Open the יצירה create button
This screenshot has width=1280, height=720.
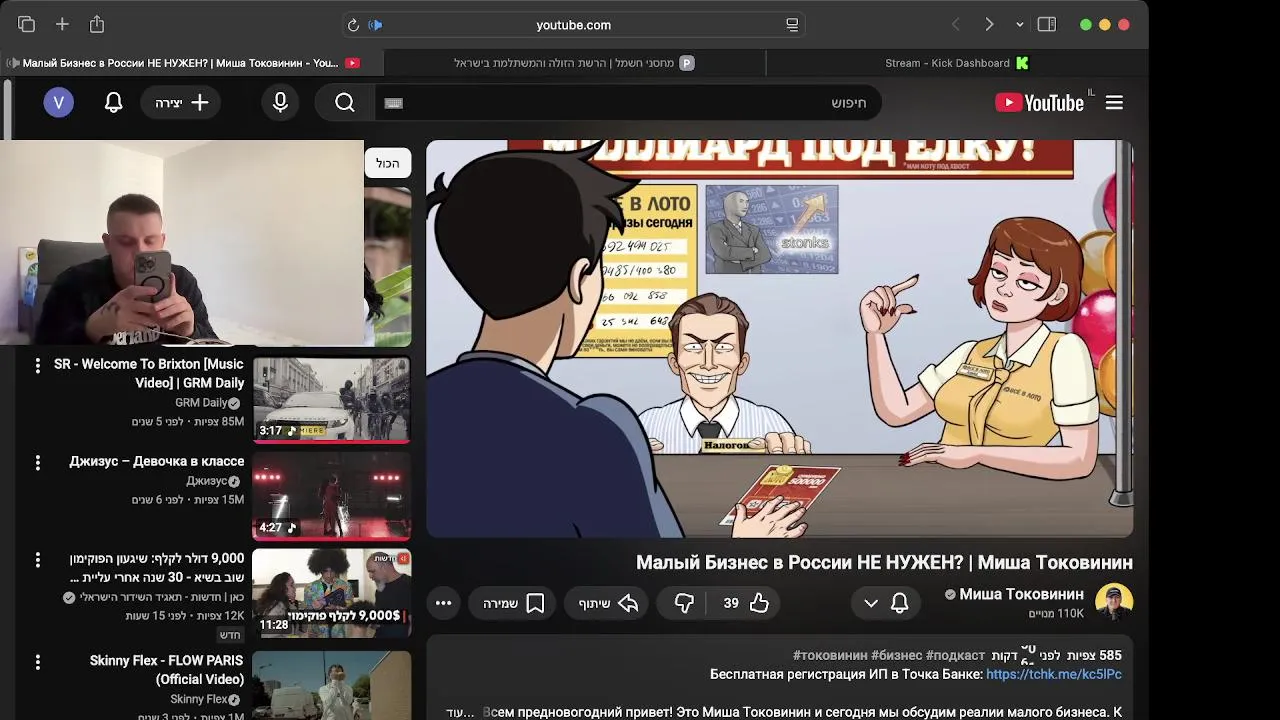click(x=181, y=103)
